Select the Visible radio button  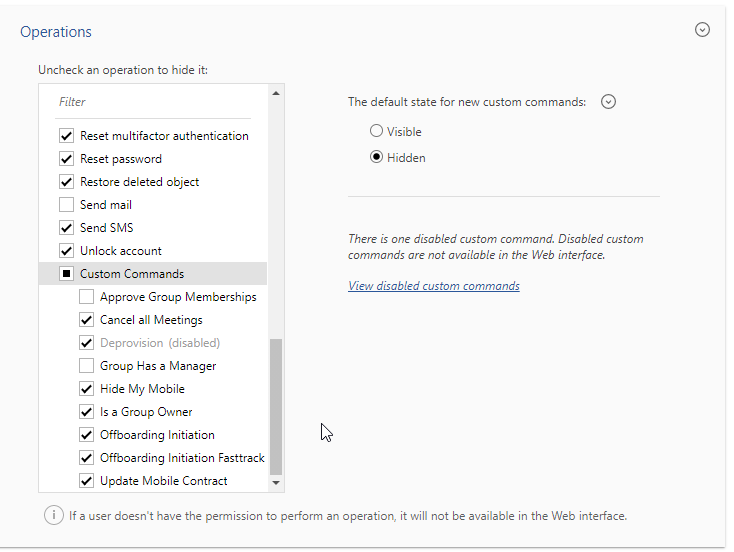point(376,131)
